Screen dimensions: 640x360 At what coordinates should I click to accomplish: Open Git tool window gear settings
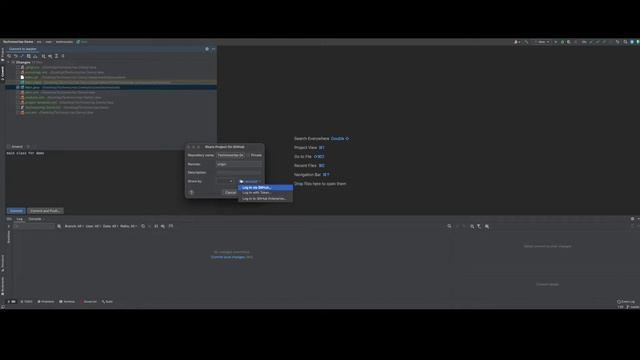coord(632,219)
